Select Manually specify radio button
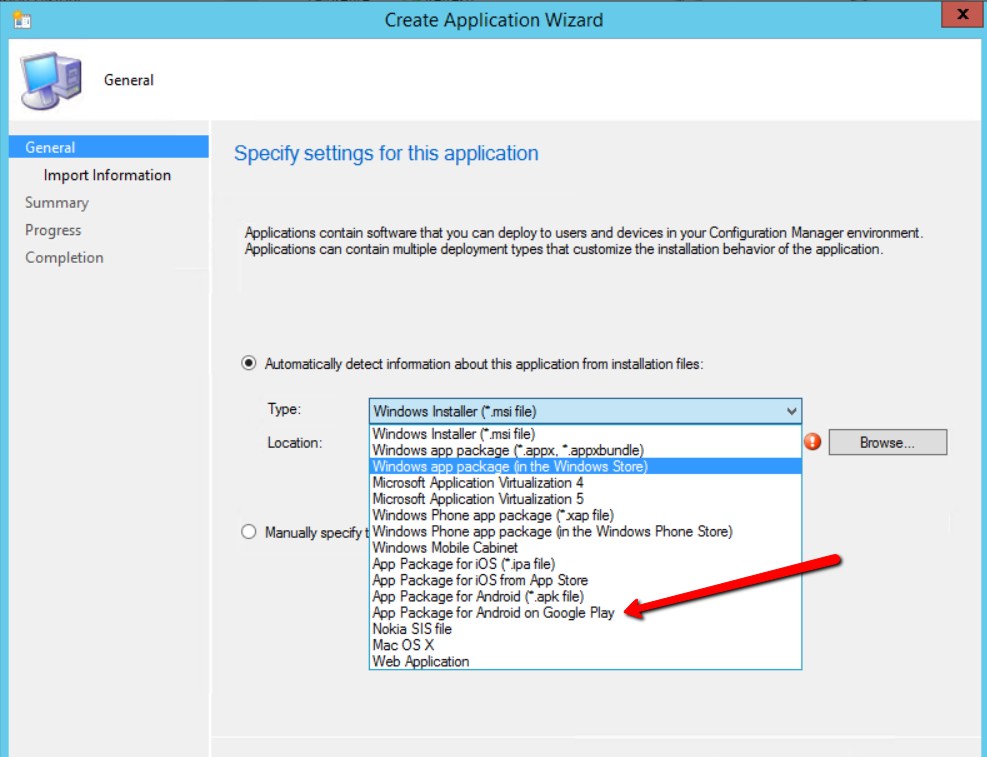This screenshot has height=757, width=987. (x=249, y=532)
